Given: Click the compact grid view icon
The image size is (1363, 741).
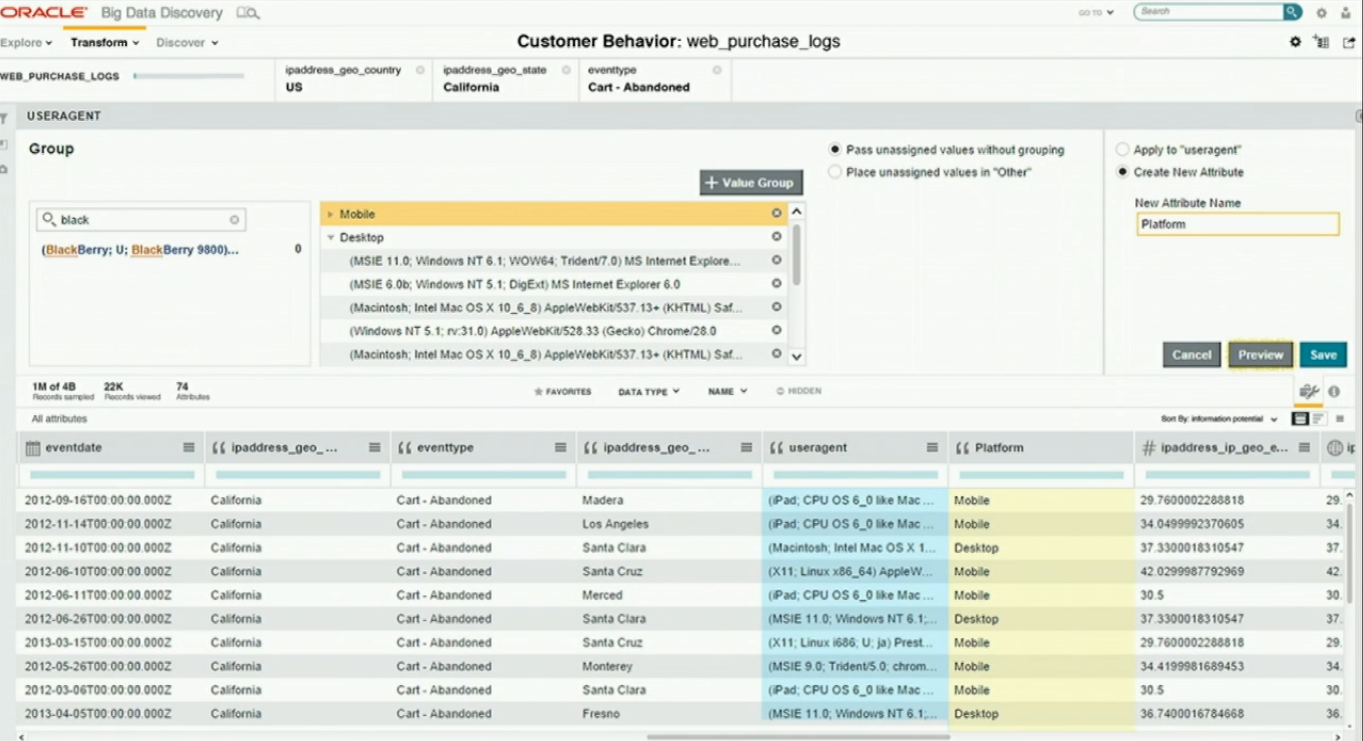Looking at the screenshot, I should (1340, 419).
